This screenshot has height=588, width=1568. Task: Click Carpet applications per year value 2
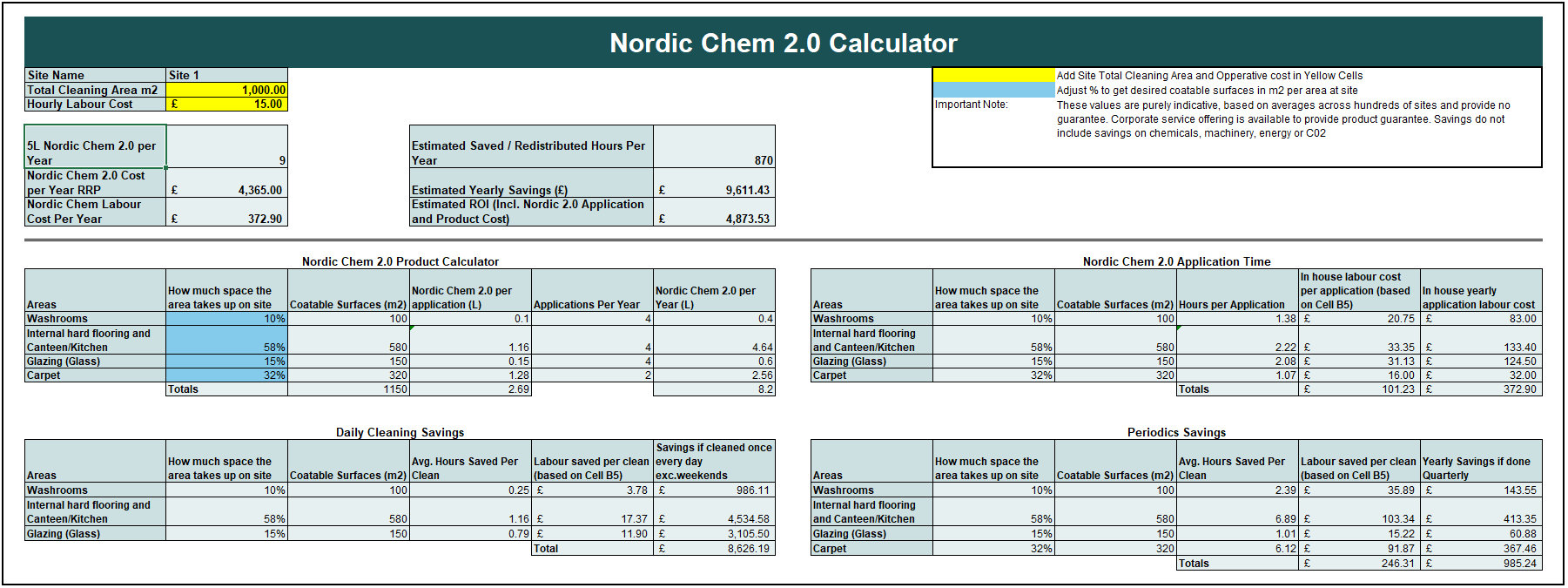pos(592,375)
